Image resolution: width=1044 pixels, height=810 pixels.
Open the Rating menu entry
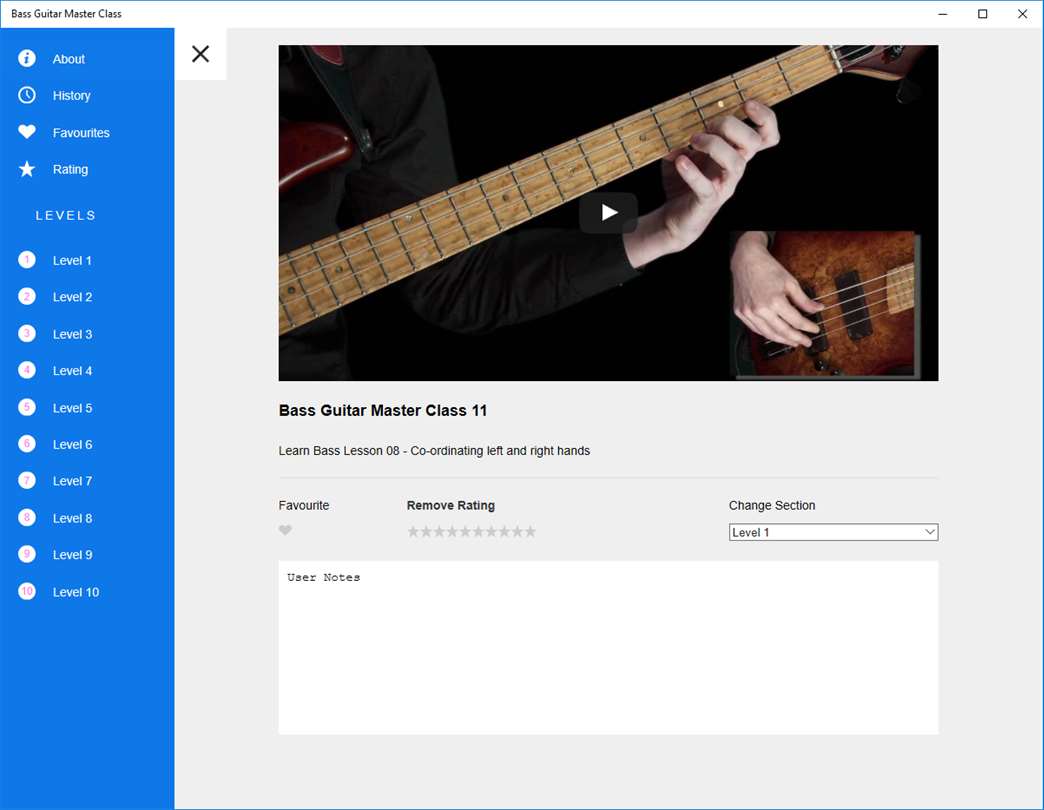pyautogui.click(x=70, y=169)
